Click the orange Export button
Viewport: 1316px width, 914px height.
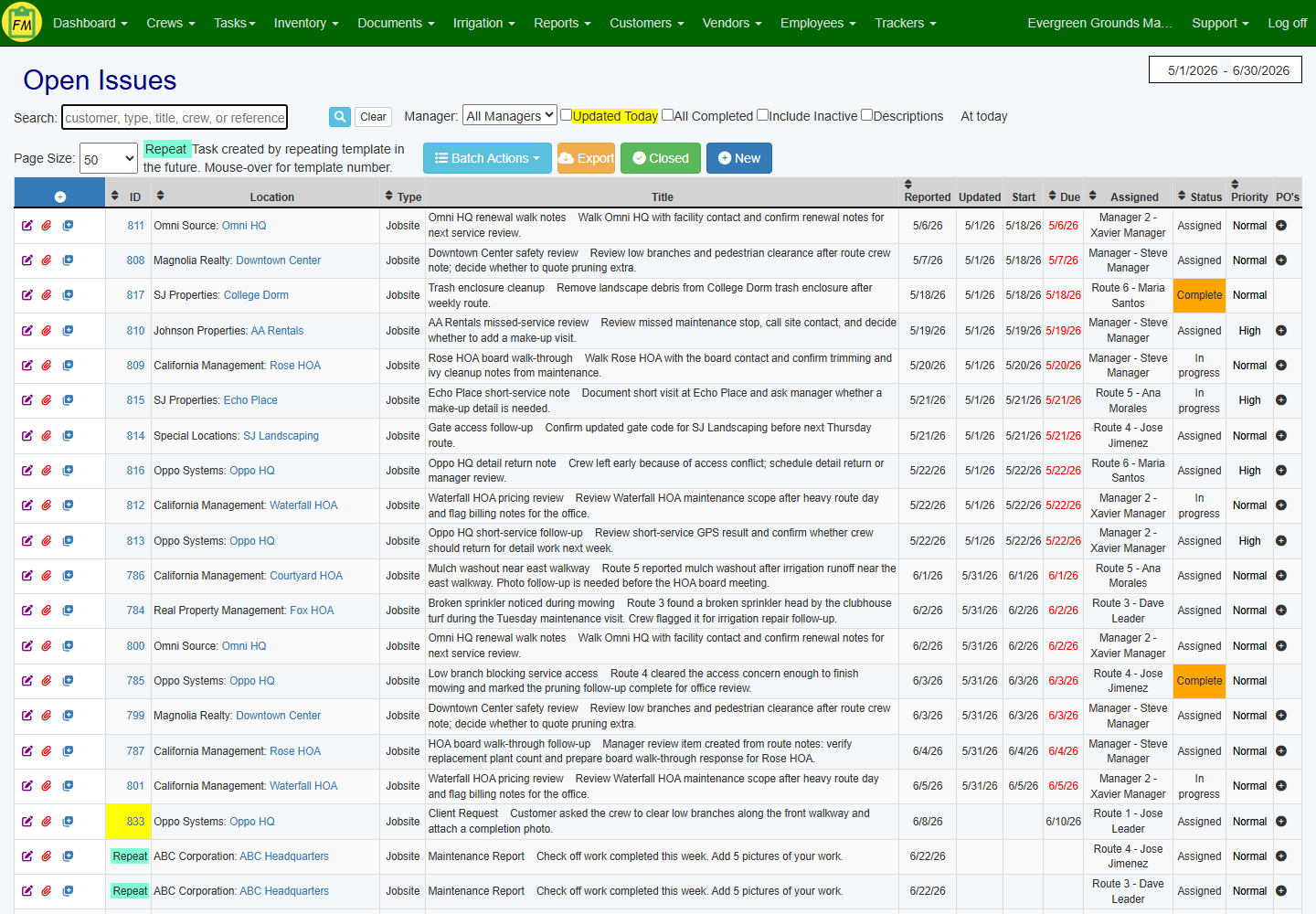pos(586,158)
